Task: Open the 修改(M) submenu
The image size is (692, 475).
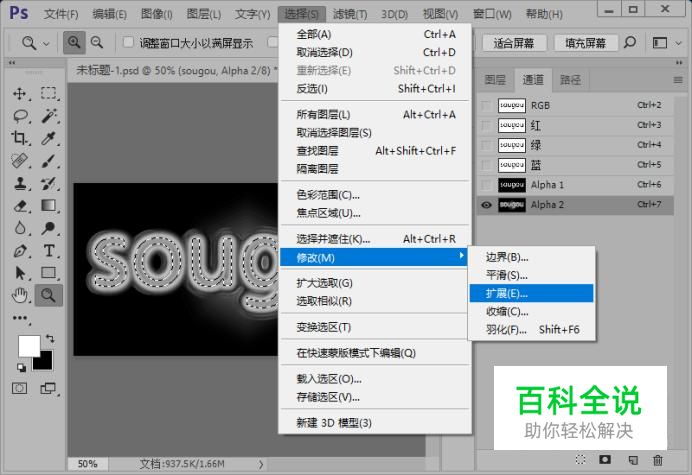Action: pyautogui.click(x=373, y=257)
